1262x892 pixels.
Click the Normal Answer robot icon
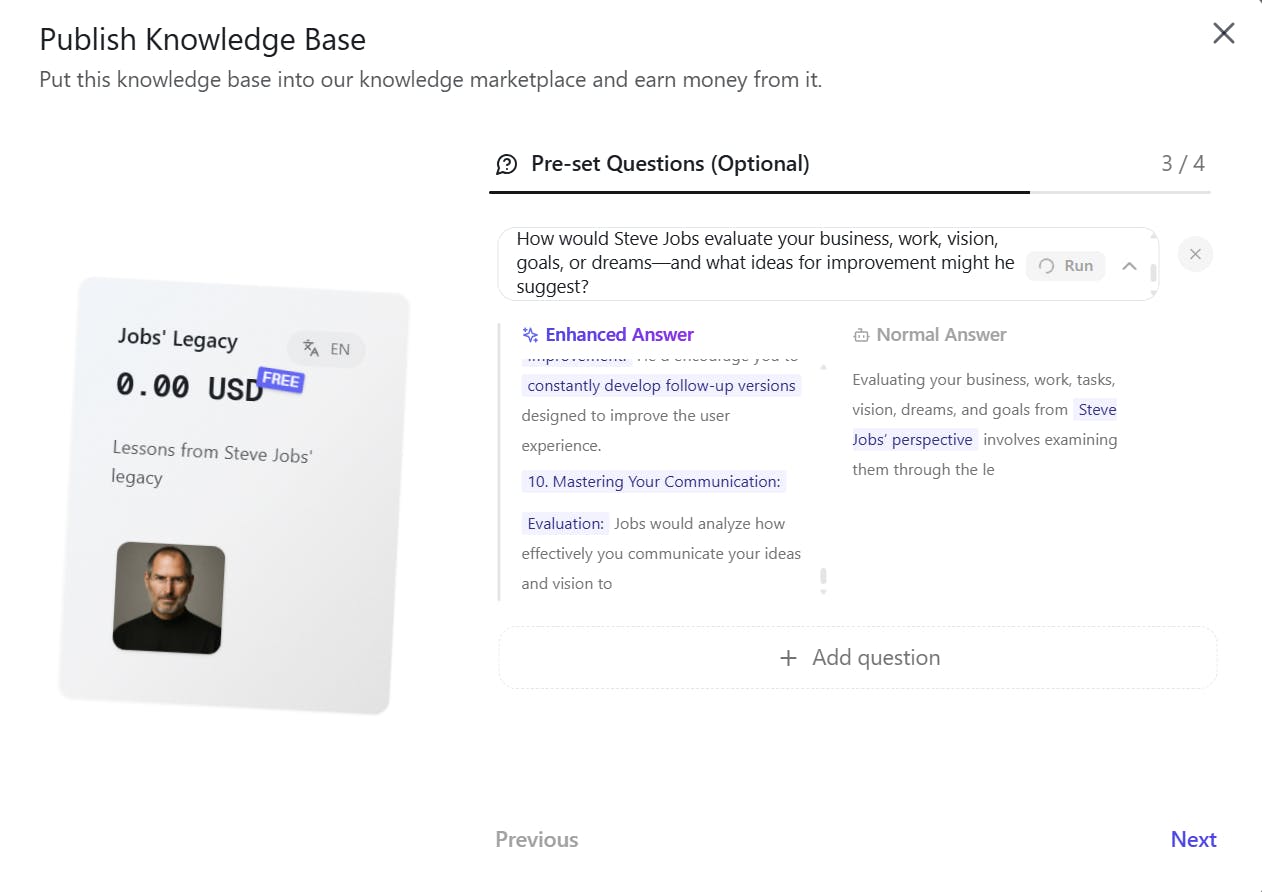861,336
